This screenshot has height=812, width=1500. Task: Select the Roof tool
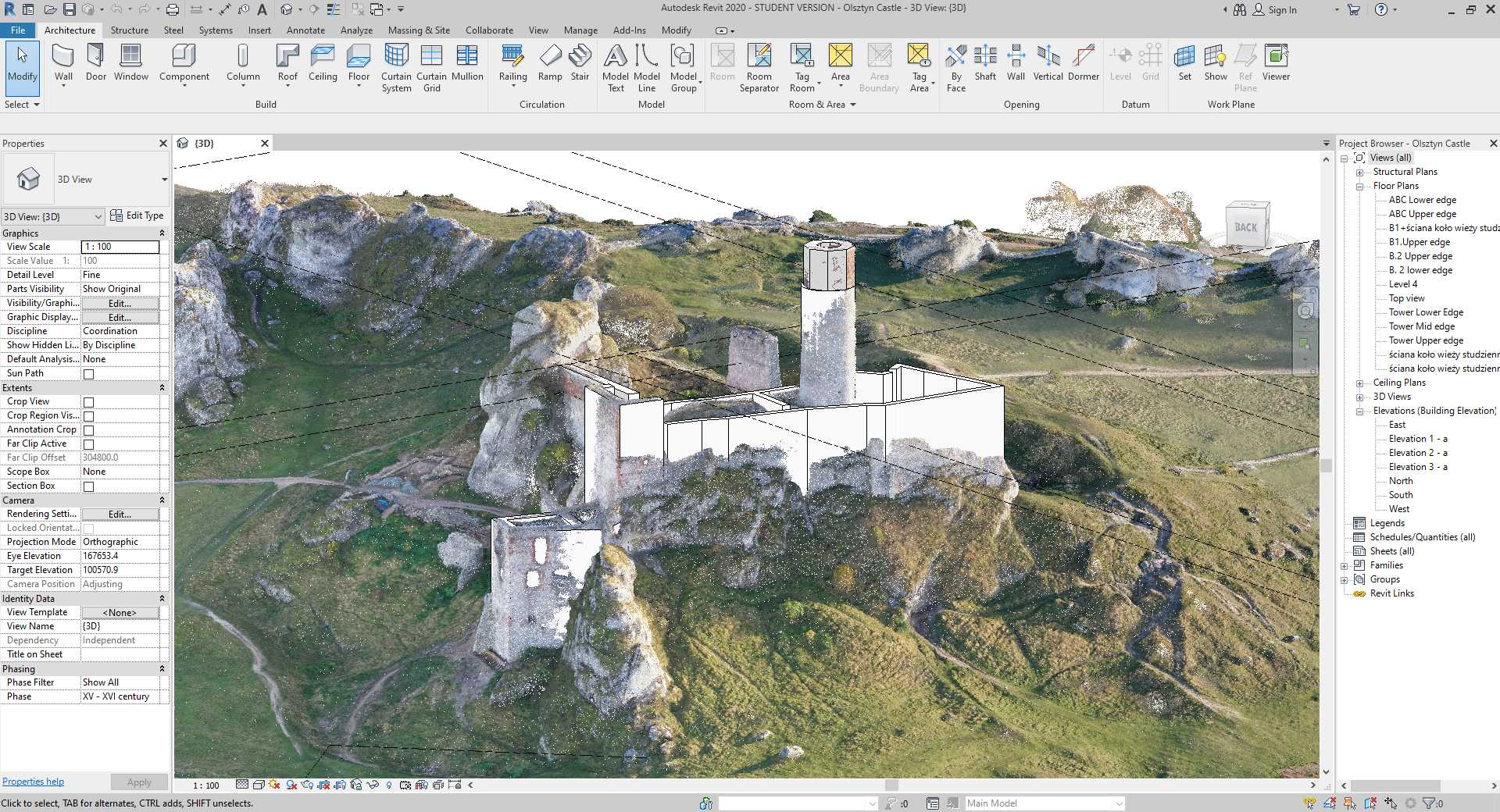point(287,64)
